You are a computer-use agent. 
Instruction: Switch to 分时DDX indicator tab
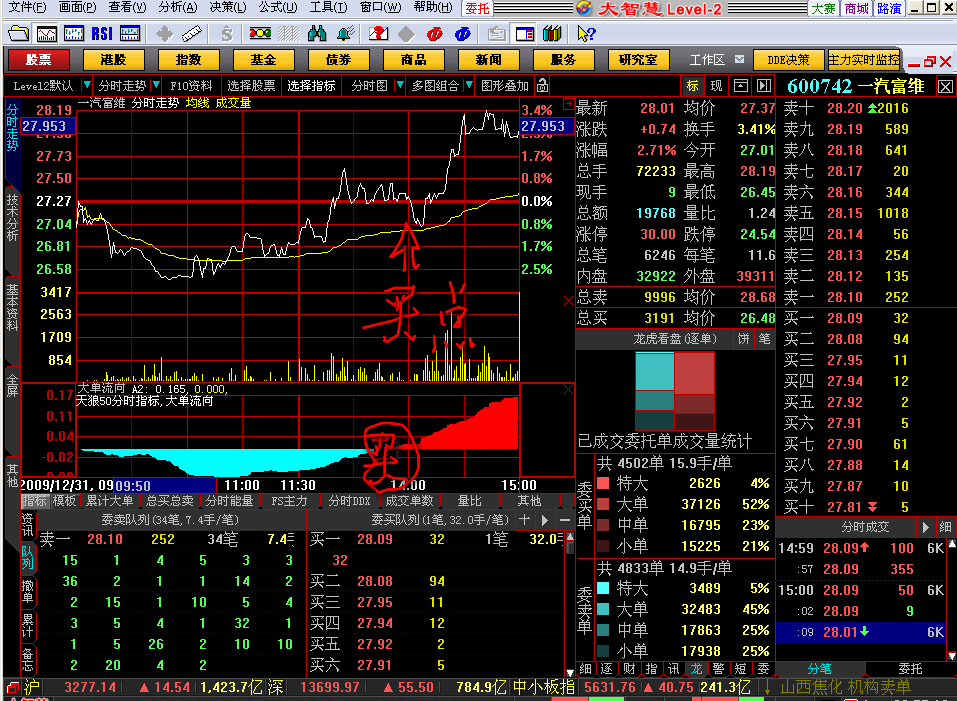tap(349, 501)
